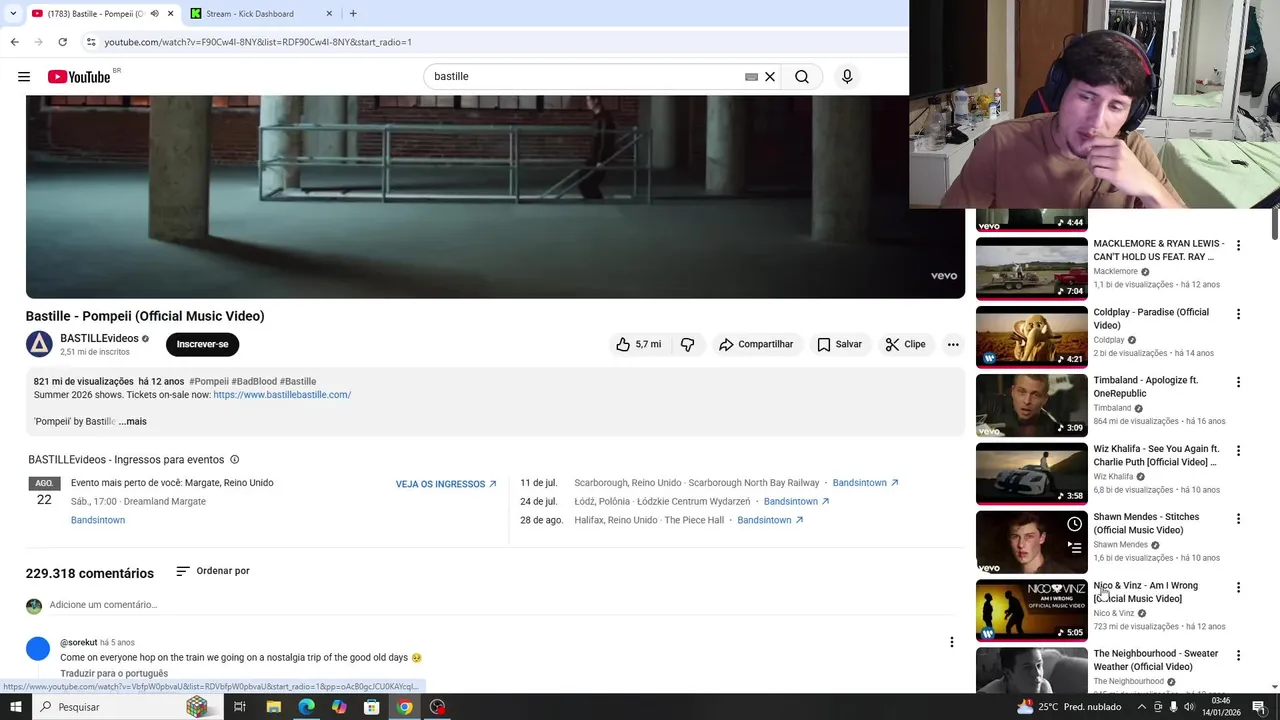The image size is (1280, 720).
Task: Click the #BadBlood hashtag
Action: (x=254, y=381)
